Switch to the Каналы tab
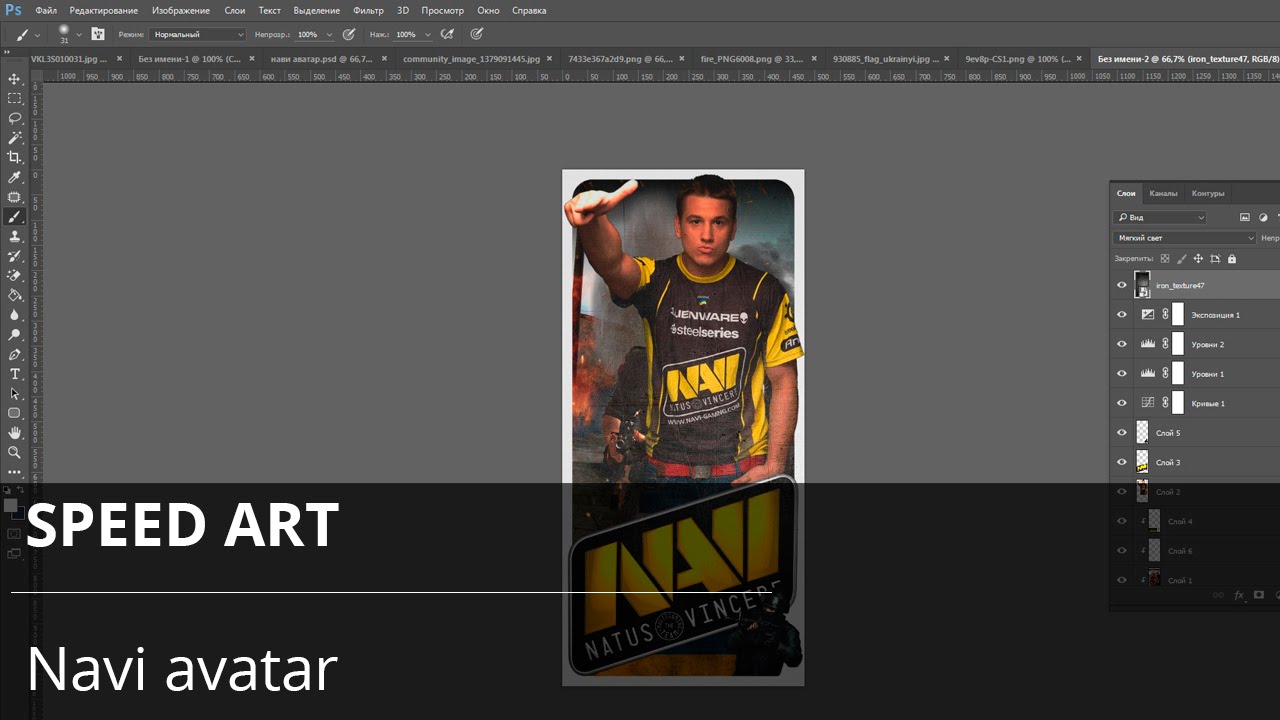Viewport: 1280px width, 720px height. point(1163,193)
